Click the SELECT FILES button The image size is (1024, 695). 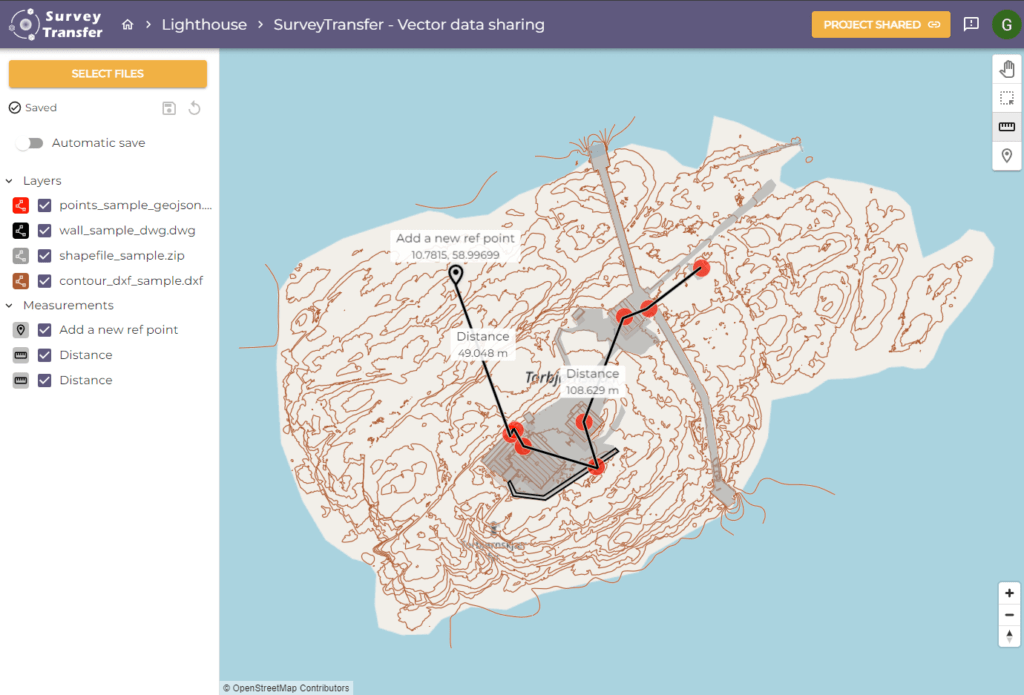pyautogui.click(x=107, y=73)
